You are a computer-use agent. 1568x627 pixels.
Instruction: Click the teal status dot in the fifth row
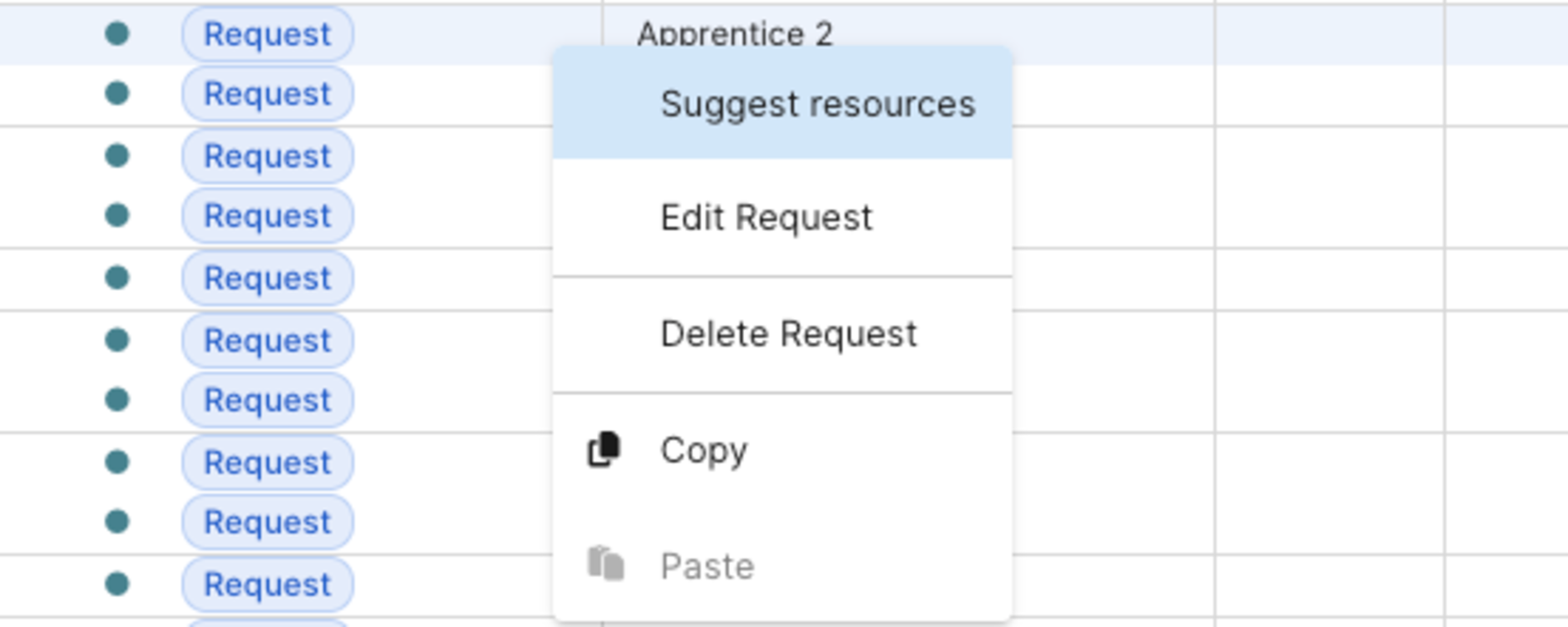pyautogui.click(x=117, y=277)
